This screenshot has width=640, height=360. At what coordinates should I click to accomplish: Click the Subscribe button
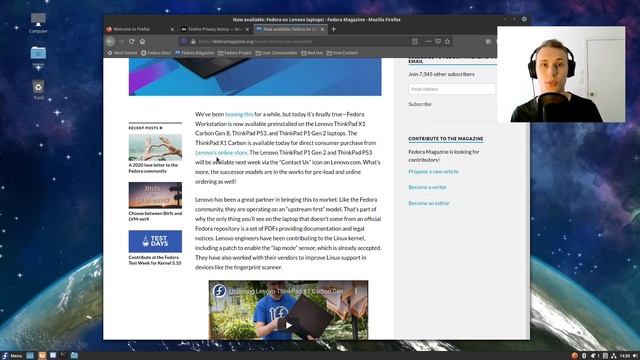click(x=420, y=104)
